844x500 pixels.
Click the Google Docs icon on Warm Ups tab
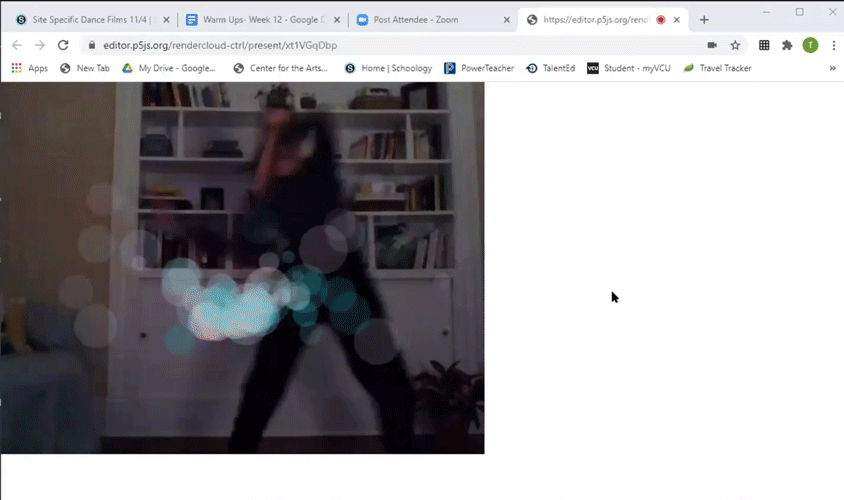(191, 20)
